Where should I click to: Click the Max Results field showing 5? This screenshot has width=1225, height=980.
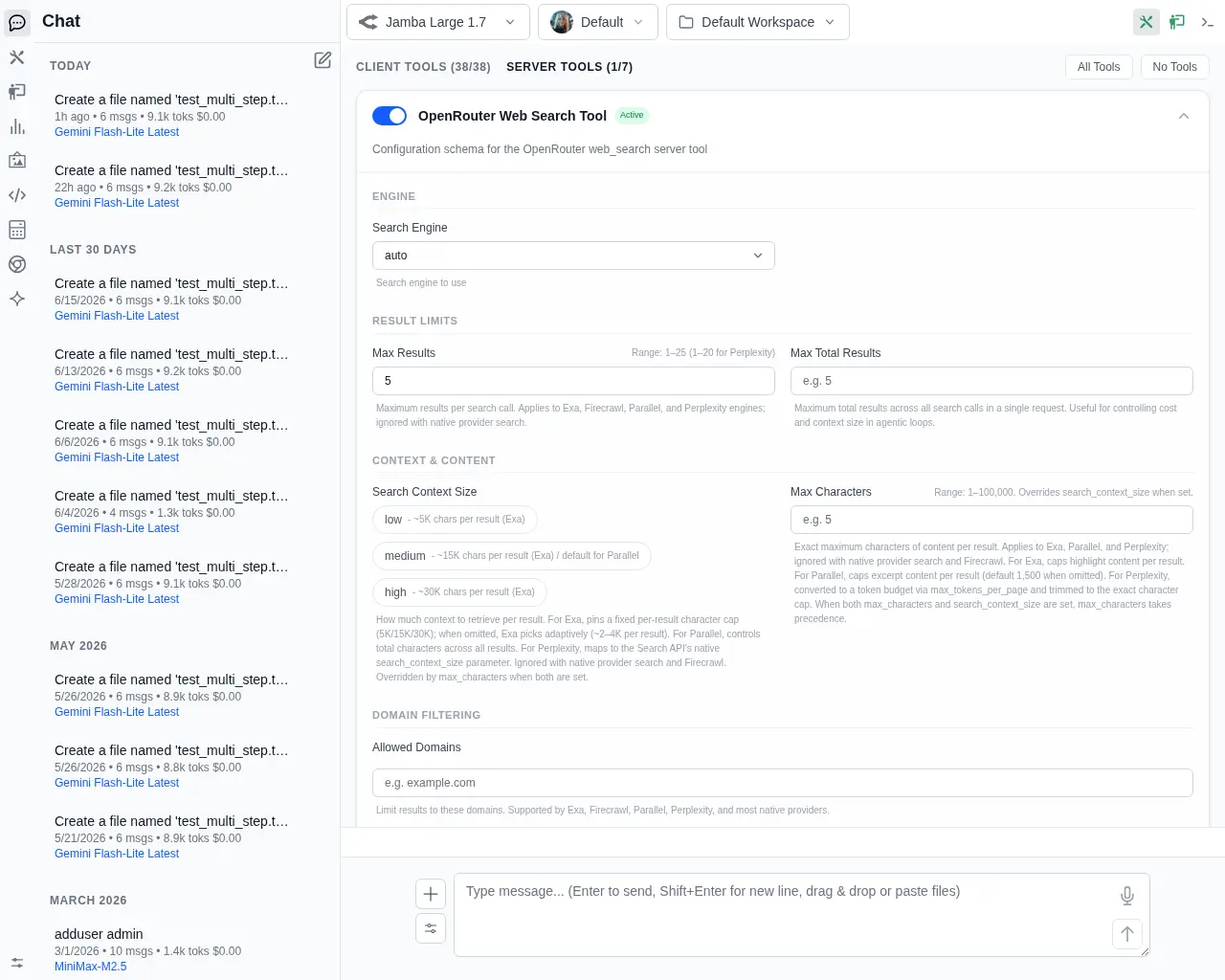coord(573,381)
